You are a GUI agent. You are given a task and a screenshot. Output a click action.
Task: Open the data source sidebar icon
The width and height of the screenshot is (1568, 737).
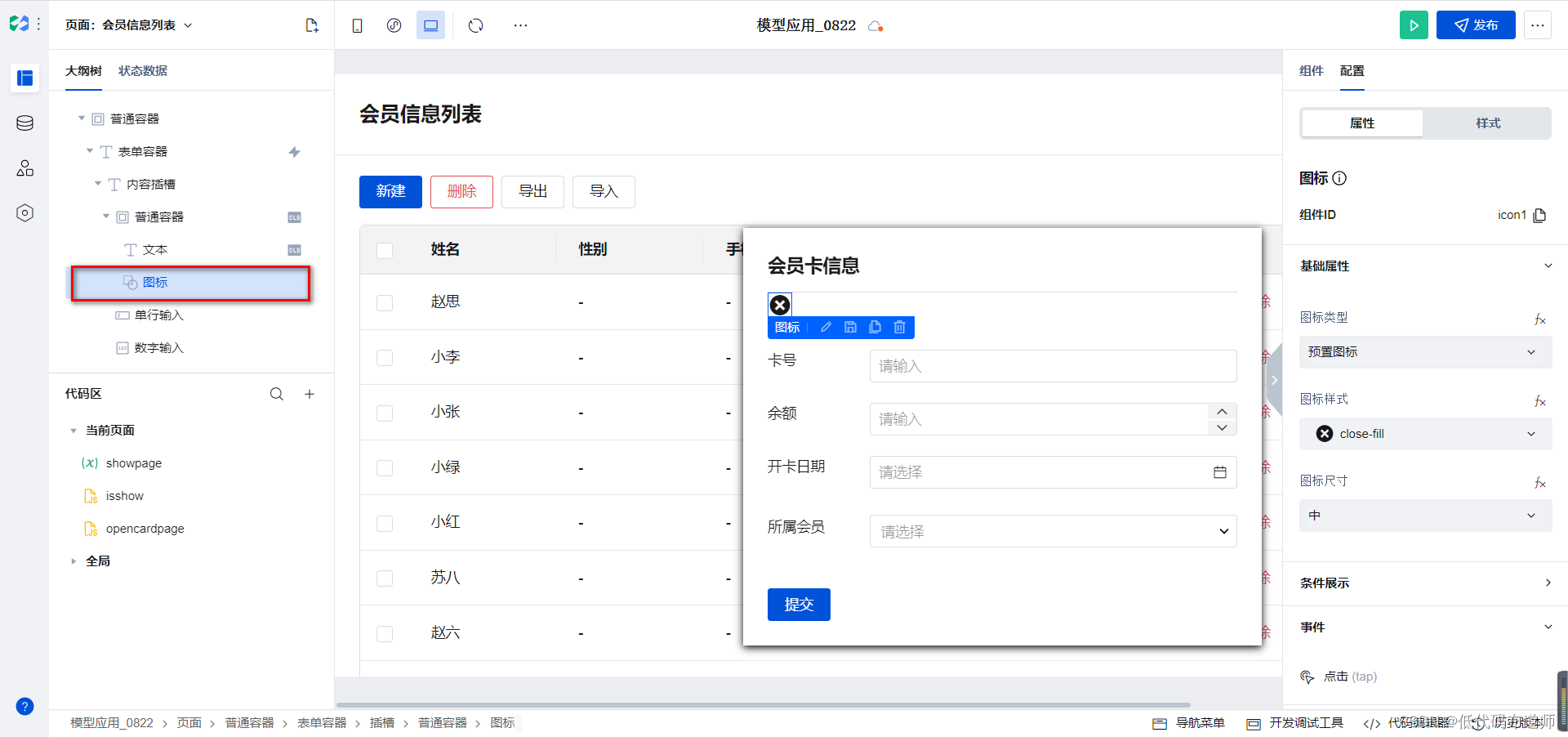[x=25, y=123]
